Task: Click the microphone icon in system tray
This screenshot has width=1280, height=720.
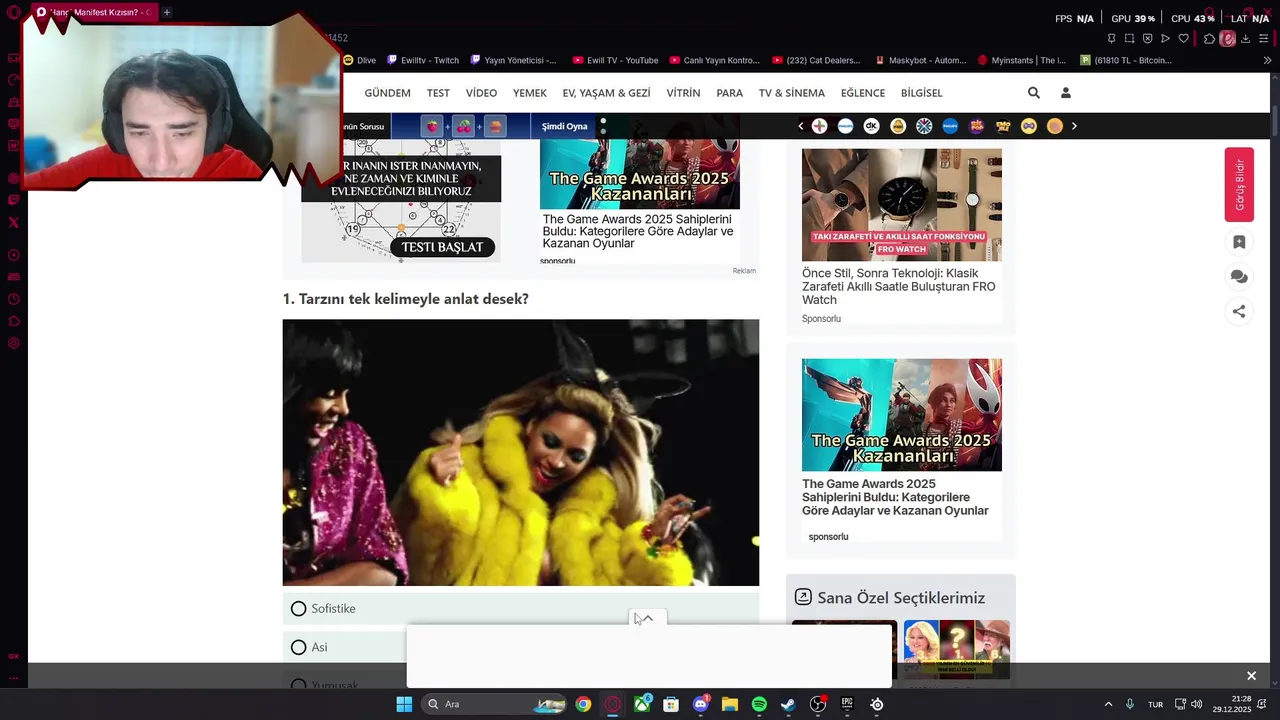Action: pyautogui.click(x=1130, y=704)
